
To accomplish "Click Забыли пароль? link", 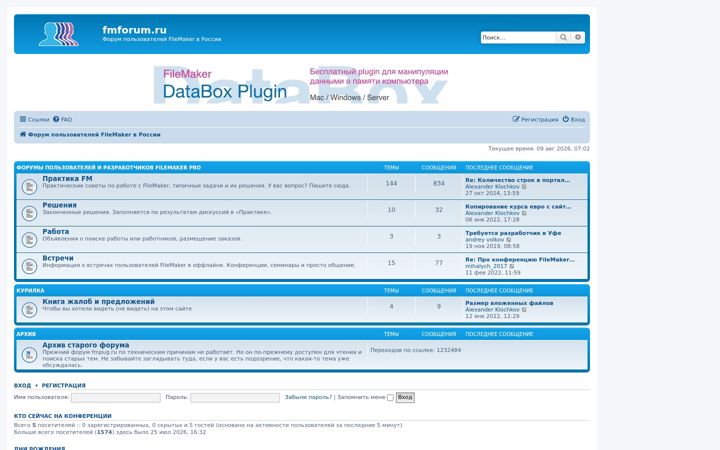I will click(308, 397).
